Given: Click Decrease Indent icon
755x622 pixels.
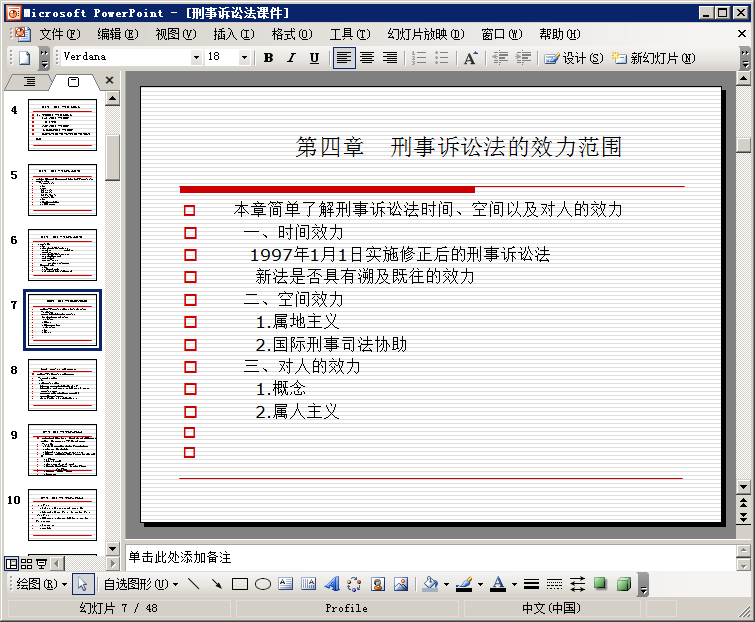Looking at the screenshot, I should (500, 58).
